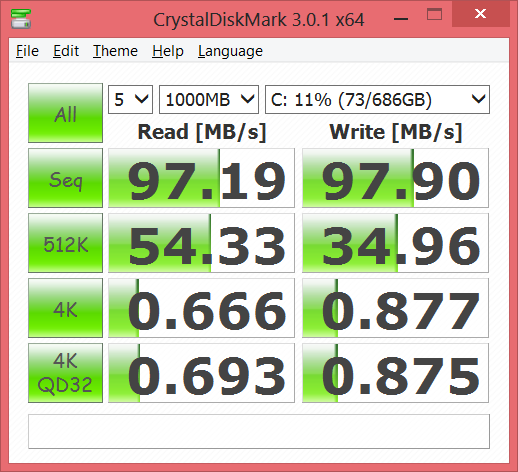Screen dimensions: 518x472
Task: Open the test size dropdown showing 1000MB
Action: click(209, 99)
